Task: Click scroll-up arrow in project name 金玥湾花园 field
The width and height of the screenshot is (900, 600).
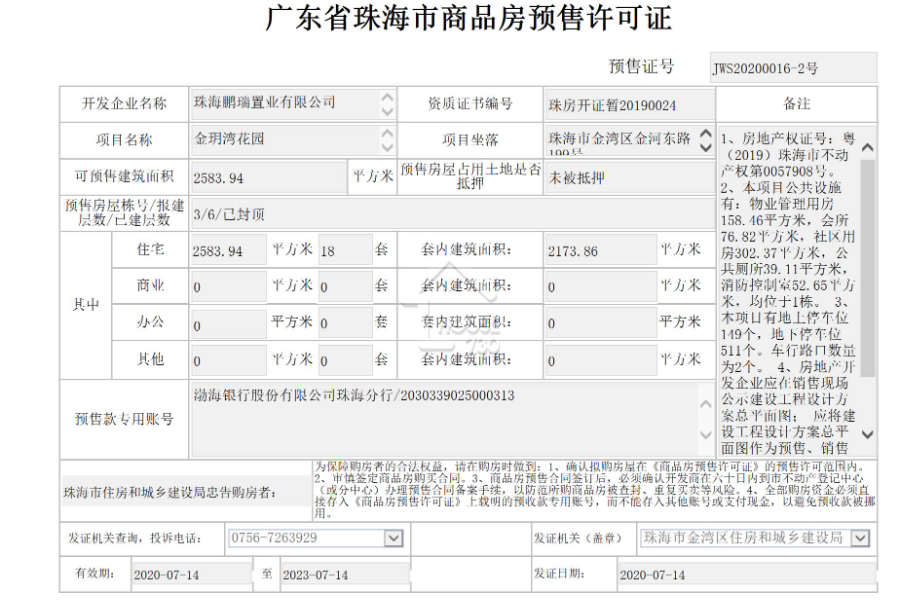Action: click(x=387, y=133)
